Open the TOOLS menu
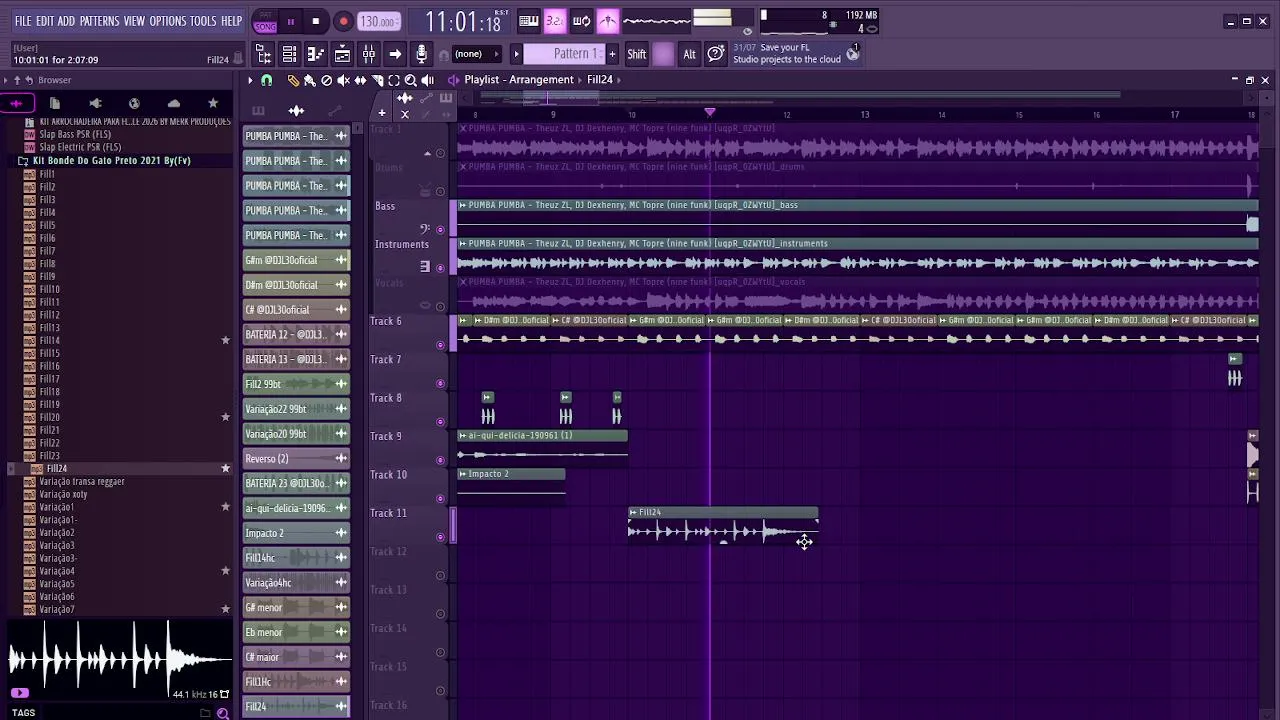Viewport: 1280px width, 720px height. tap(203, 21)
